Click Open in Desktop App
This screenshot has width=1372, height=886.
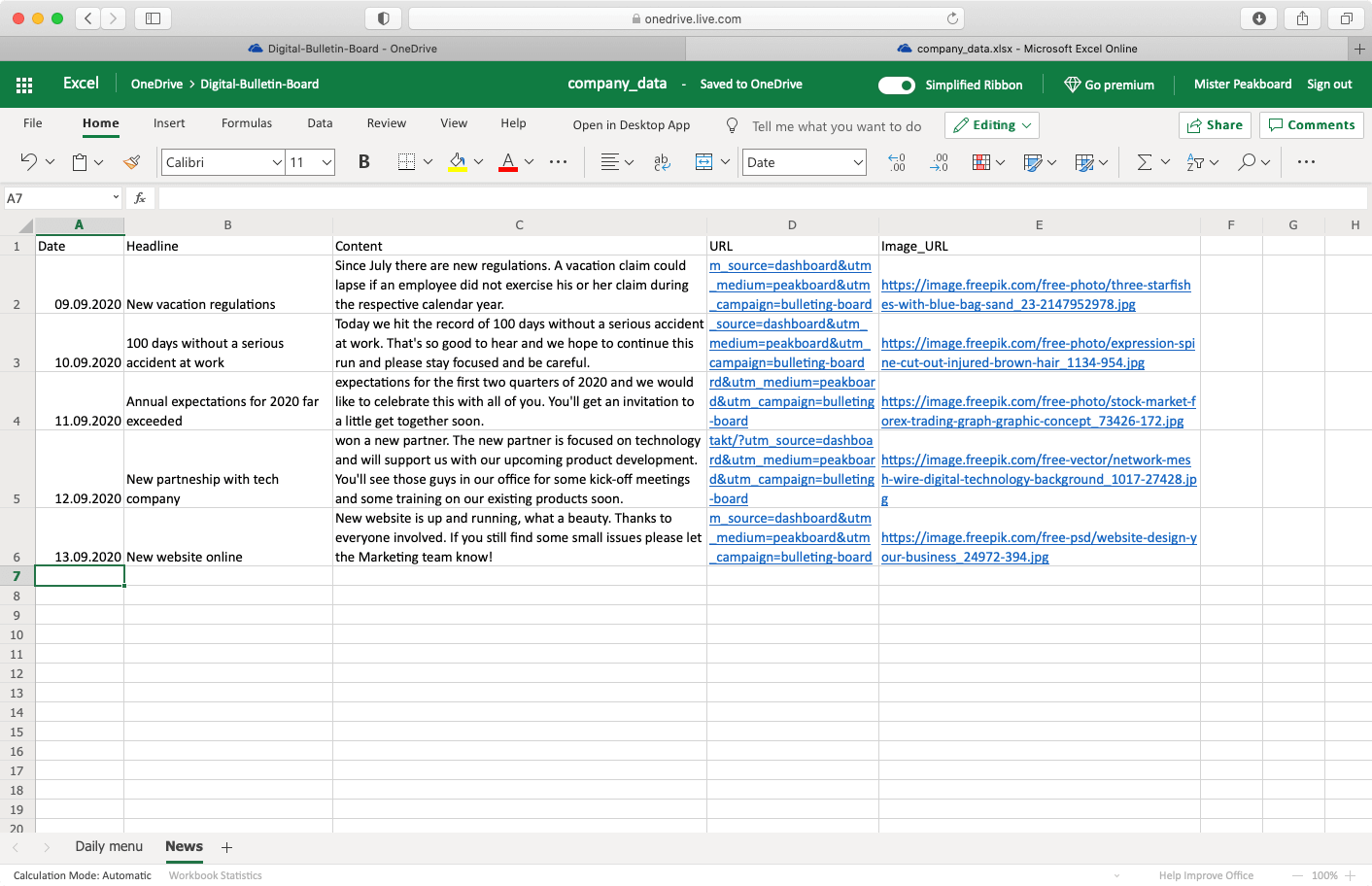point(632,125)
